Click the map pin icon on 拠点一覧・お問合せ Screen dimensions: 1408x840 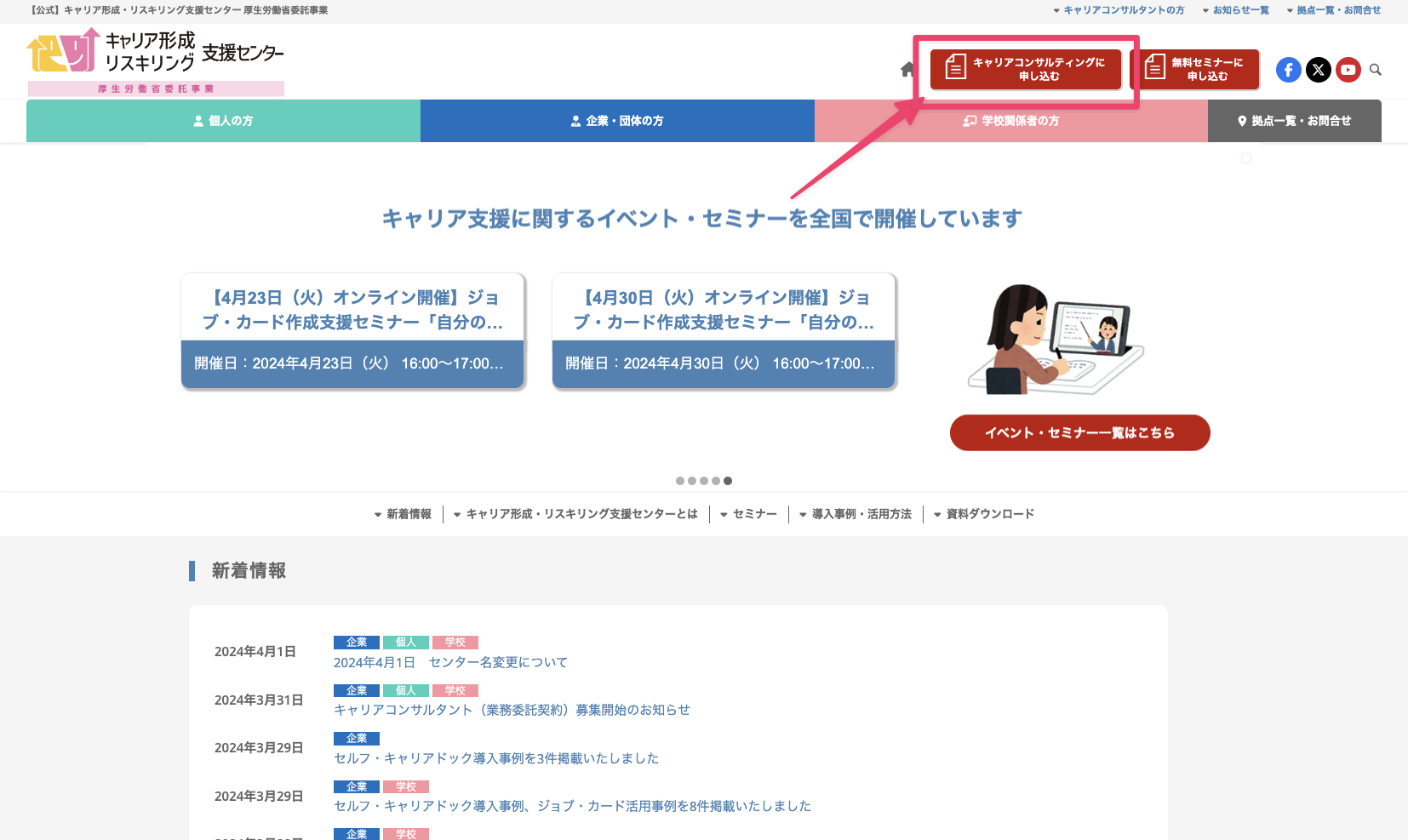pos(1241,121)
